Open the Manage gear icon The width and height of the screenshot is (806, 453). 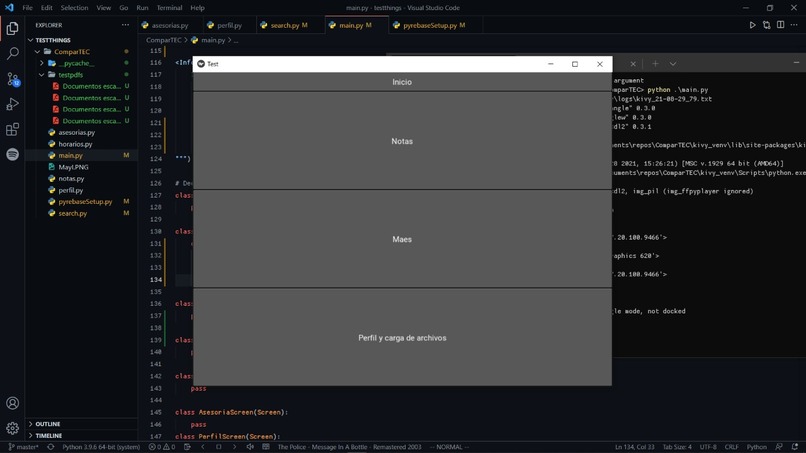coord(12,428)
